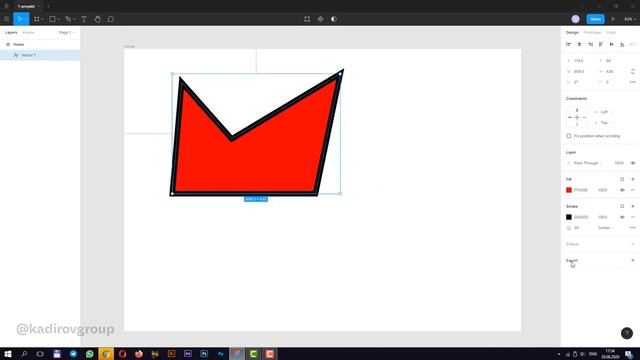The image size is (640, 360).
Task: Click Align Right icon
Action: click(x=590, y=44)
